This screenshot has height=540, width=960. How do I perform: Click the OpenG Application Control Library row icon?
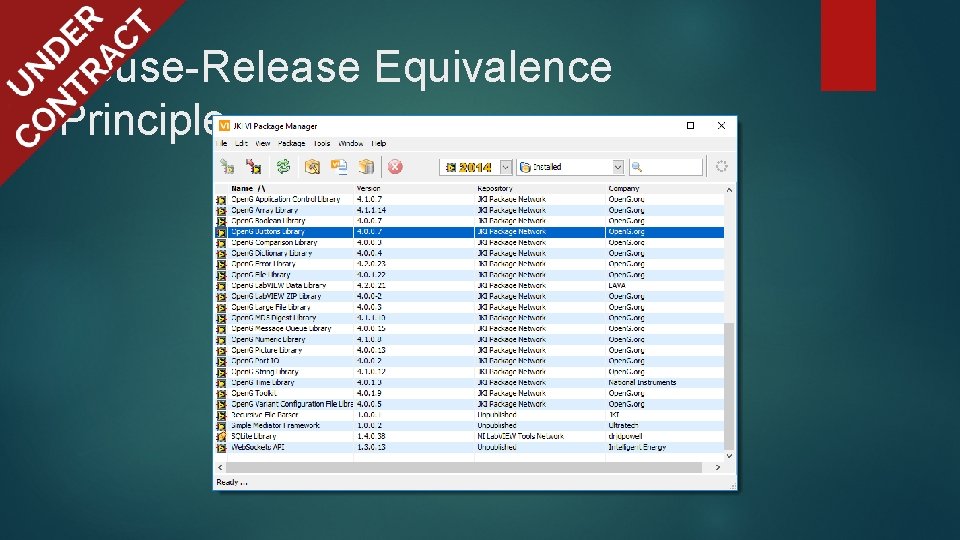(x=221, y=200)
